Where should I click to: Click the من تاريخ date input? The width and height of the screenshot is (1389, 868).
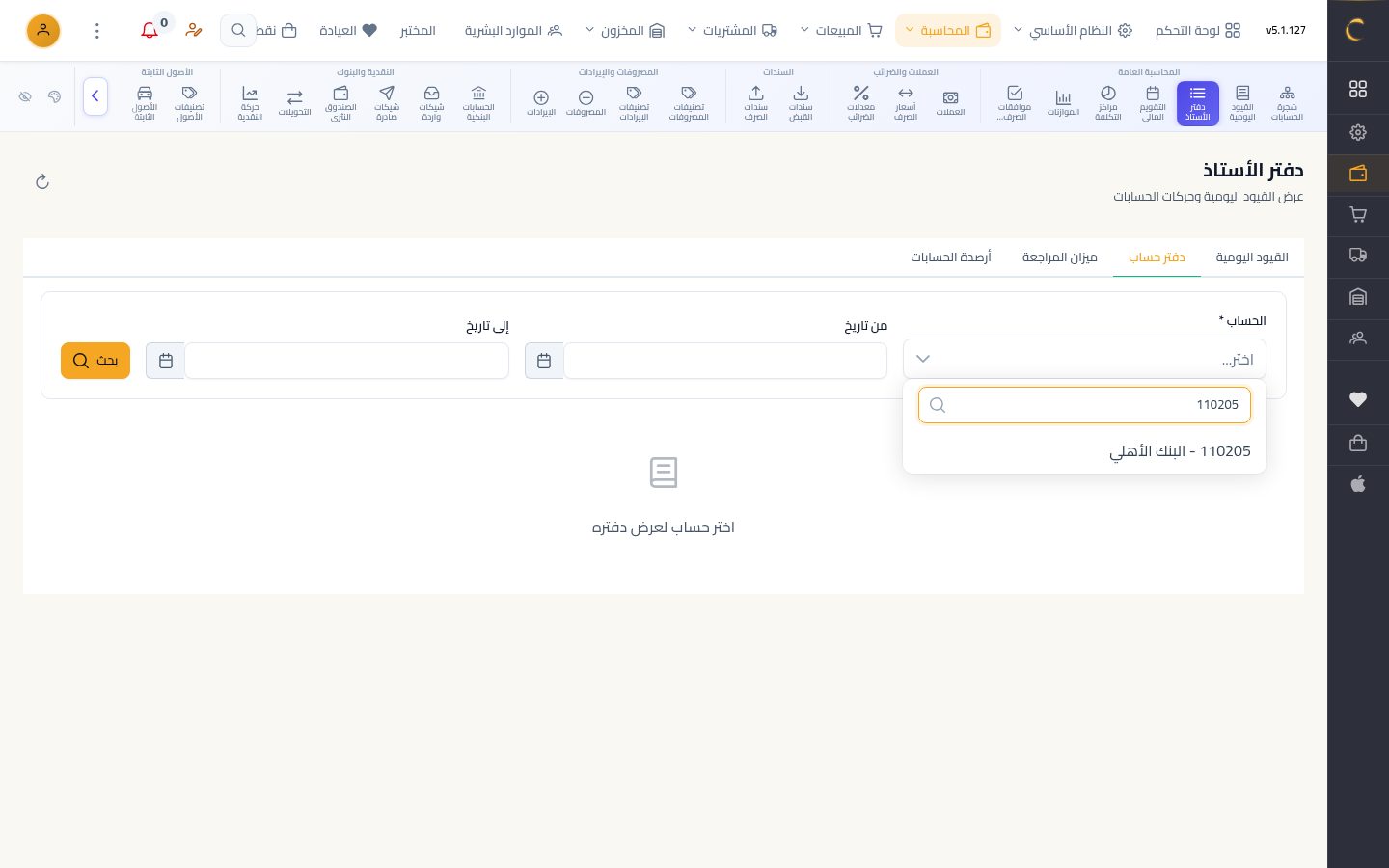(725, 361)
